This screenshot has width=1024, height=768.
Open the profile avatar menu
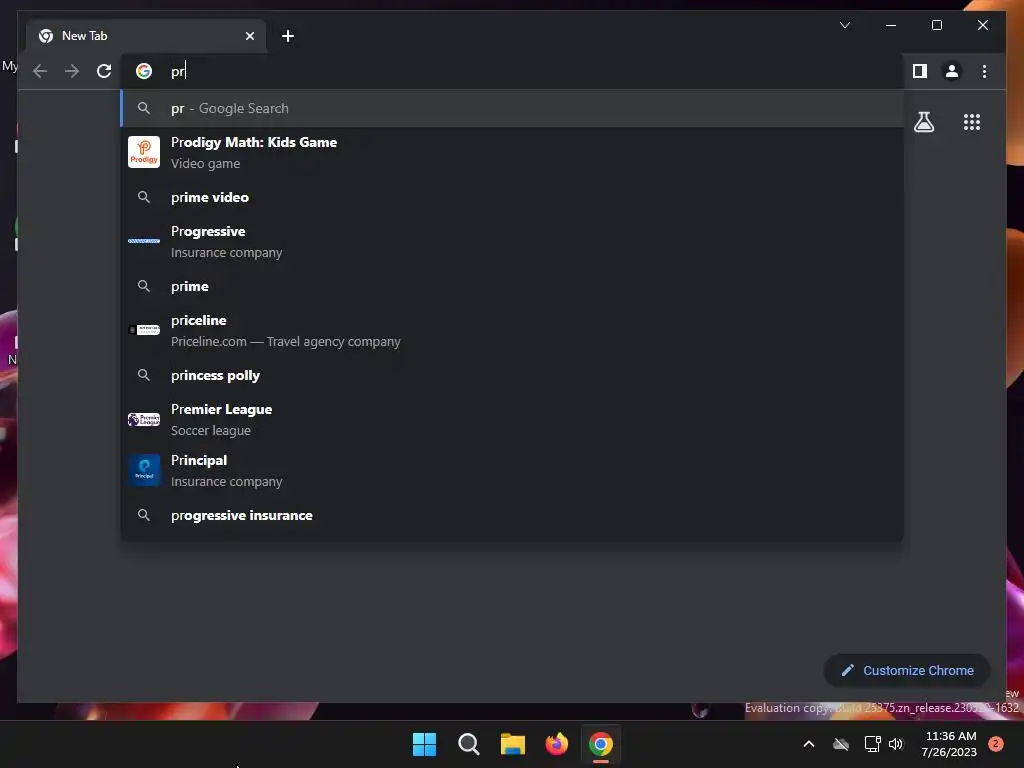tap(952, 71)
